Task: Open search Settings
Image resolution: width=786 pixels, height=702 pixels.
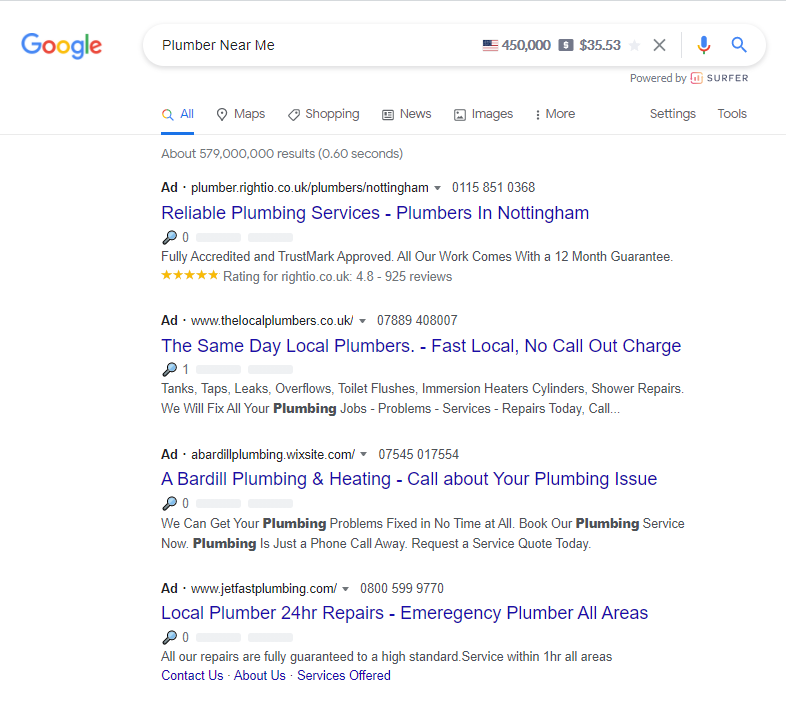Action: point(673,114)
